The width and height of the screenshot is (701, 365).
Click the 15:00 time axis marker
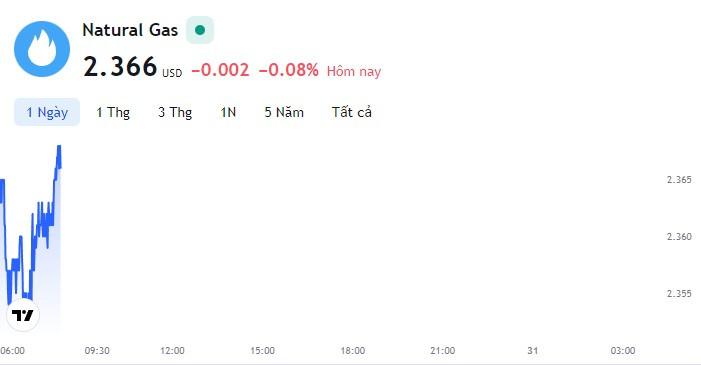point(262,351)
